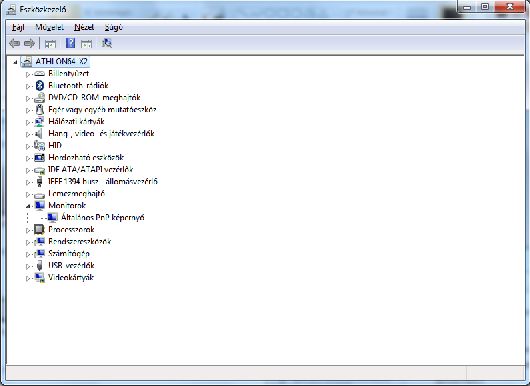
Task: Click the disk drive icon beside Lemezmeghajtó
Action: click(40, 194)
